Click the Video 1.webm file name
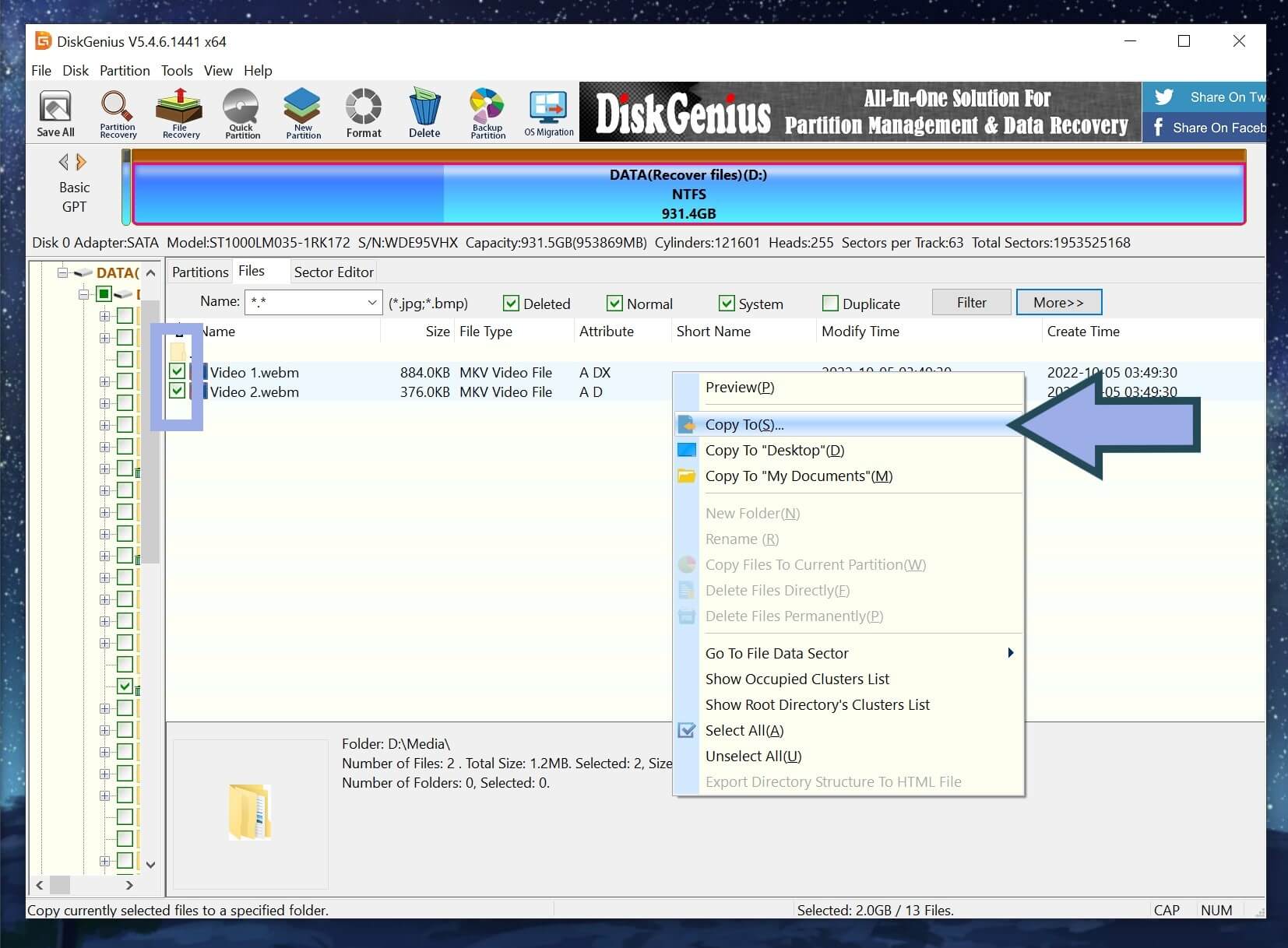 pyautogui.click(x=255, y=372)
